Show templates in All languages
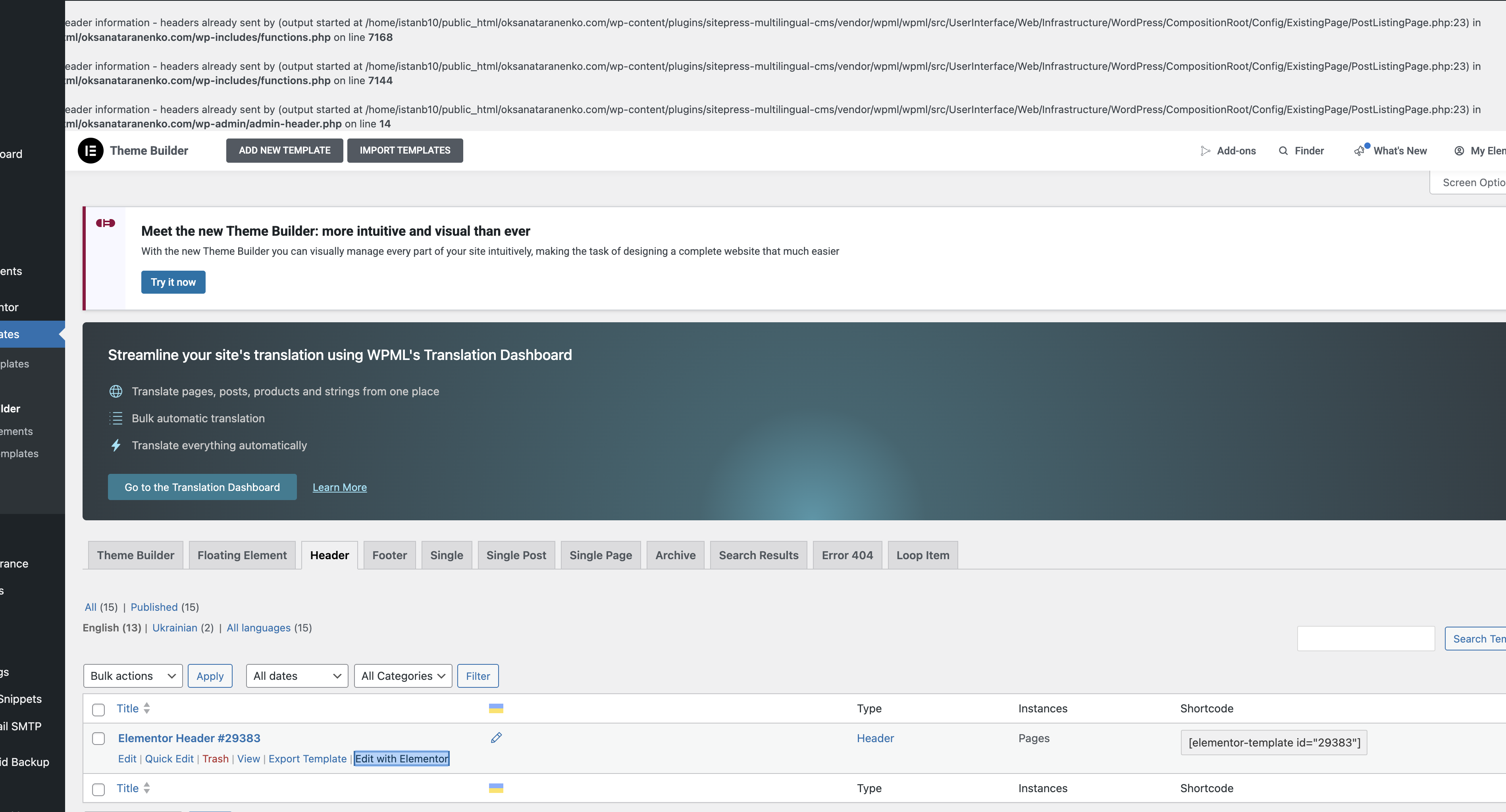 pyautogui.click(x=258, y=627)
